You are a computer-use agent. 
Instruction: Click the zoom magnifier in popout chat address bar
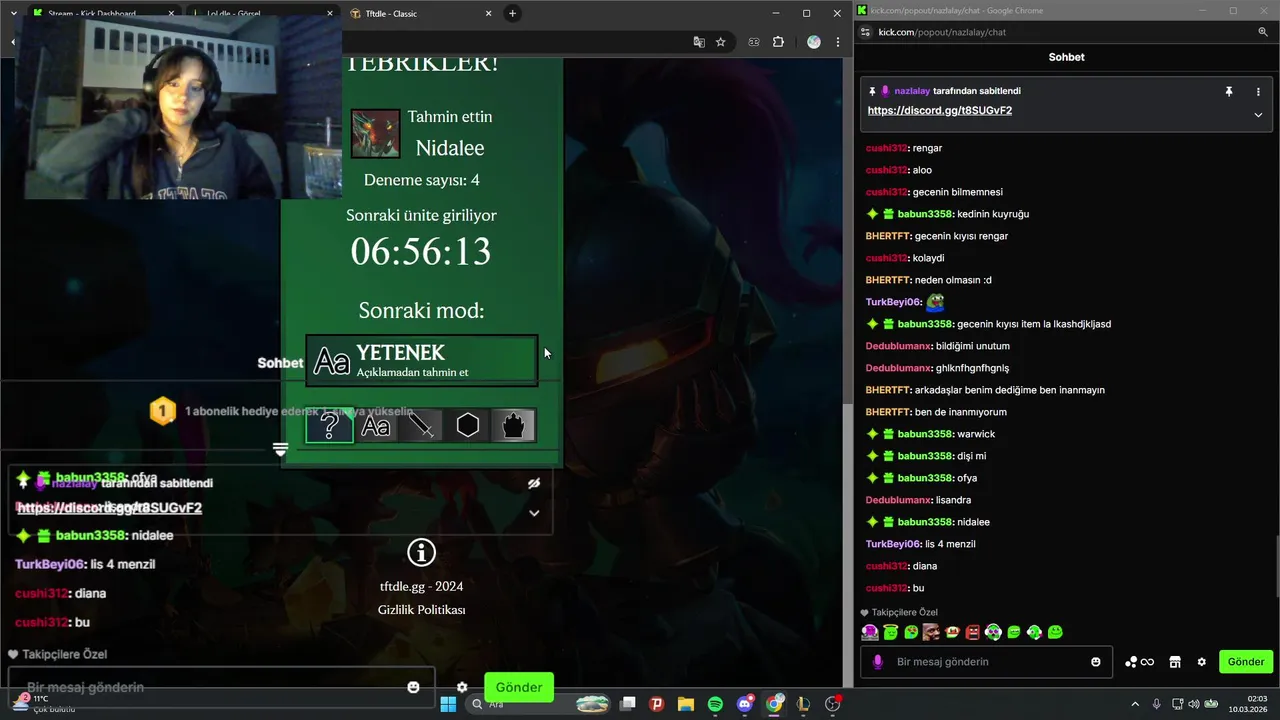[x=1263, y=32]
